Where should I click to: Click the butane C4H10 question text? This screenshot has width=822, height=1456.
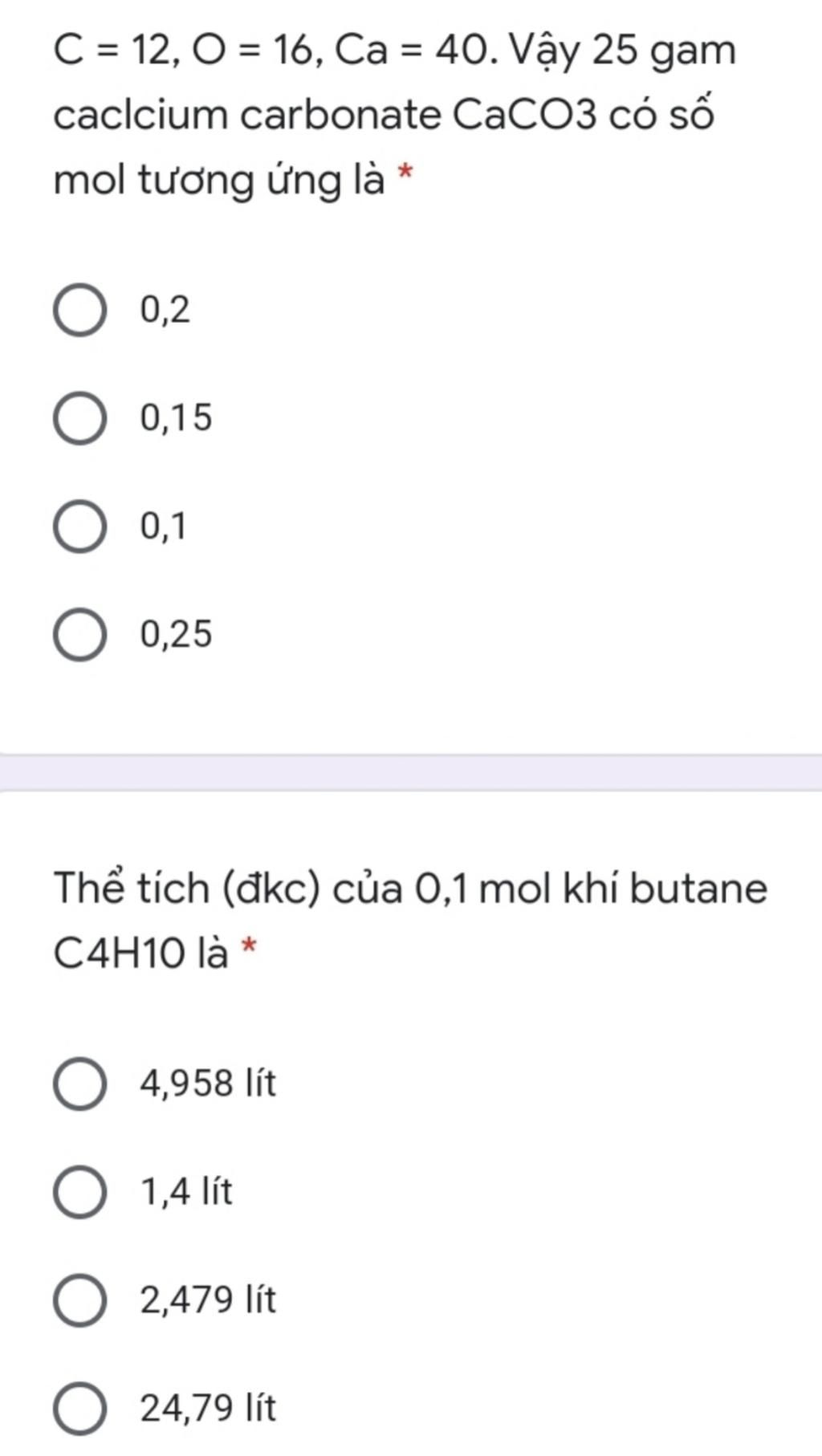pyautogui.click(x=409, y=921)
